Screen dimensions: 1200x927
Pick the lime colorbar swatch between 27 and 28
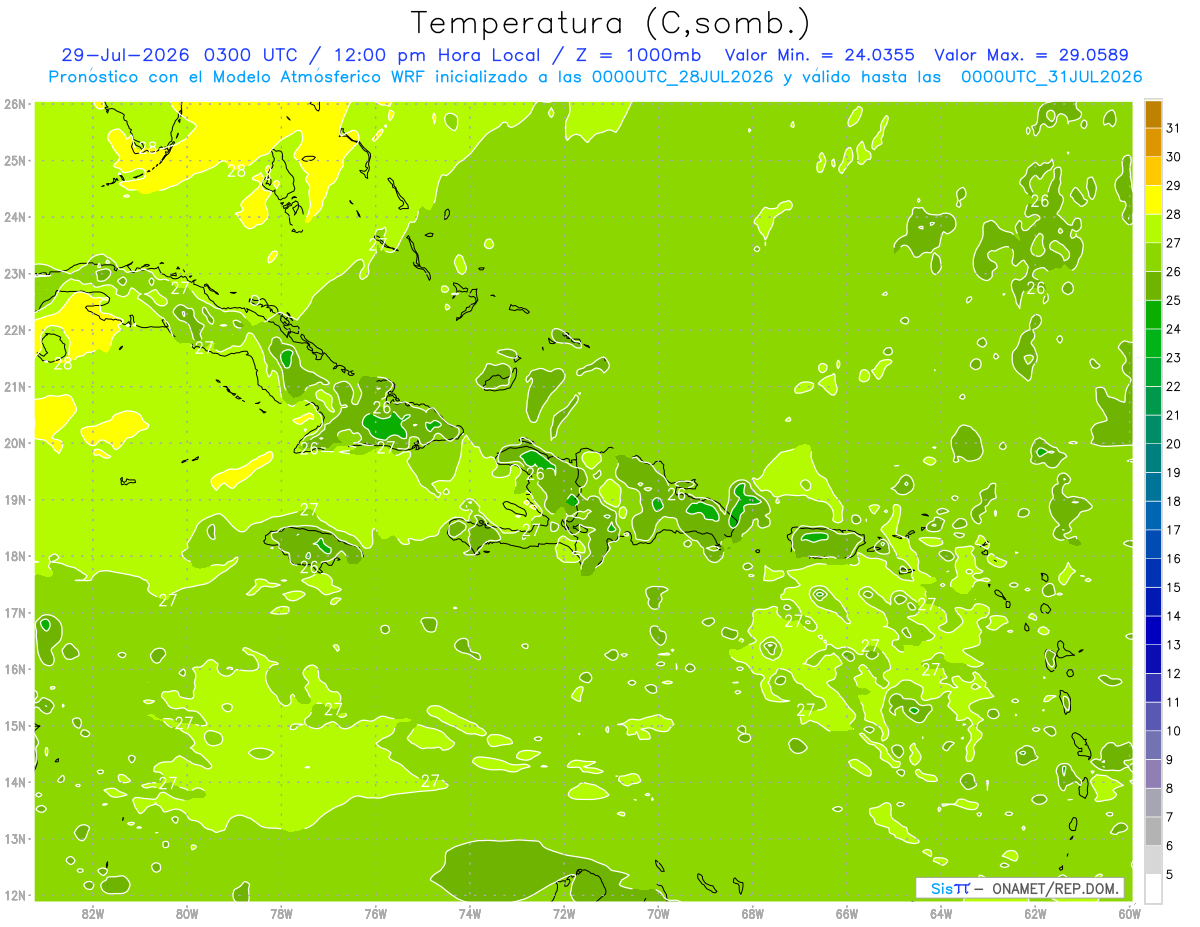(1153, 229)
